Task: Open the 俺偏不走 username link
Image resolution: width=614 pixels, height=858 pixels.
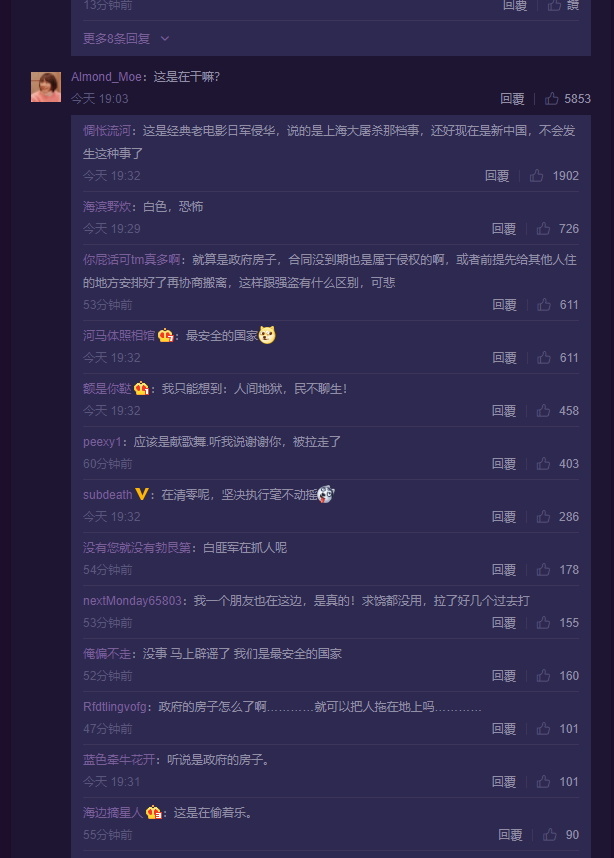Action: 107,654
